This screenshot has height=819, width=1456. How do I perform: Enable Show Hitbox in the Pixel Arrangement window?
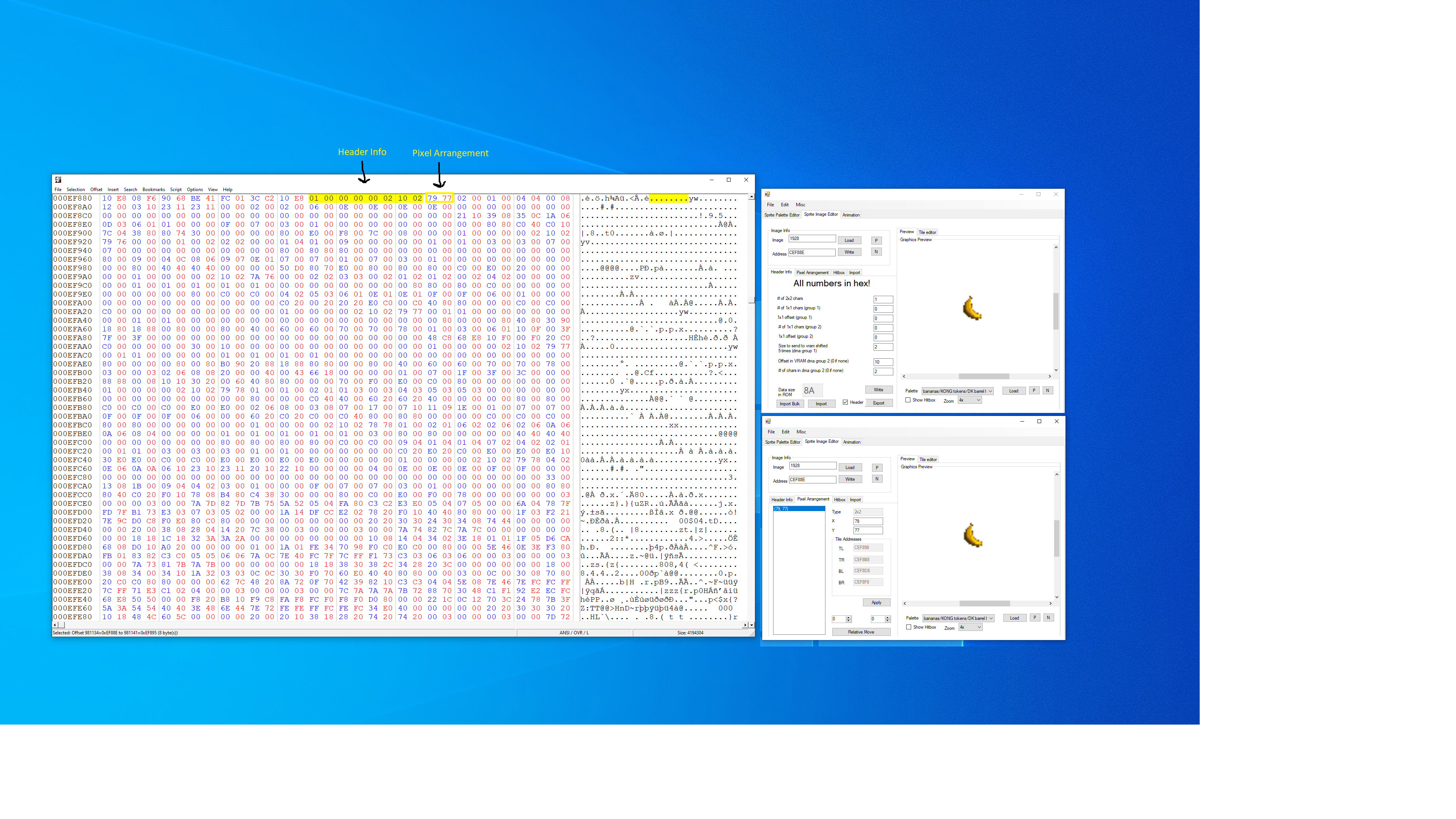pos(909,627)
